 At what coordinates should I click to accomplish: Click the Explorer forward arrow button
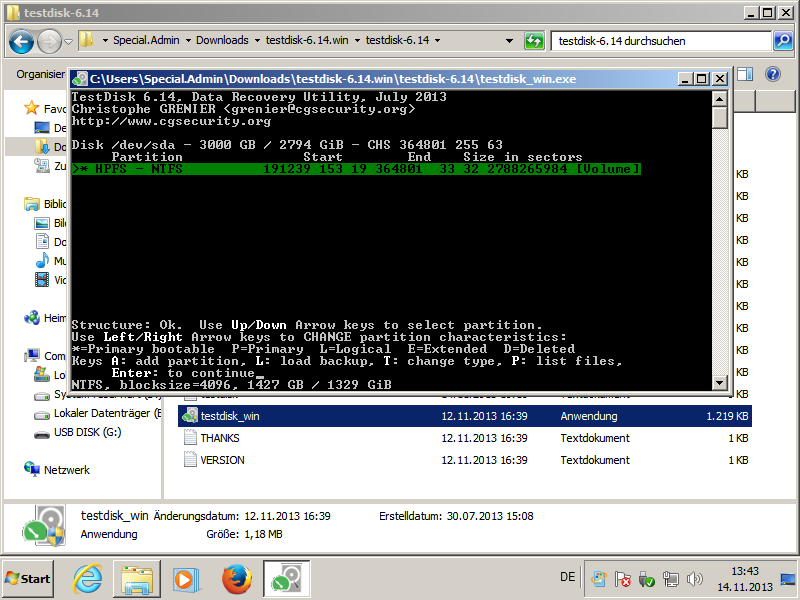tap(49, 41)
